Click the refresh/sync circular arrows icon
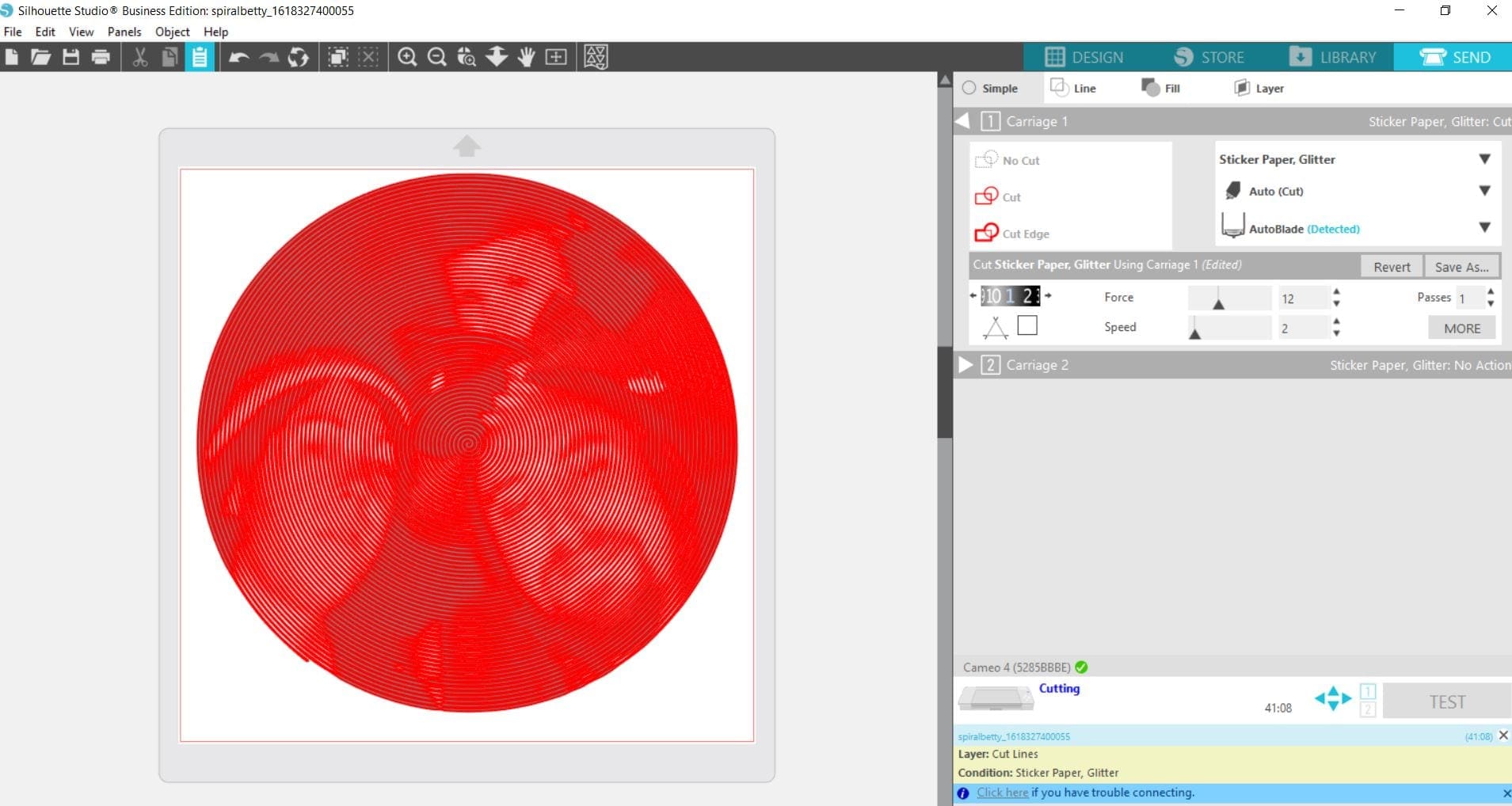The image size is (1512, 806). [299, 57]
